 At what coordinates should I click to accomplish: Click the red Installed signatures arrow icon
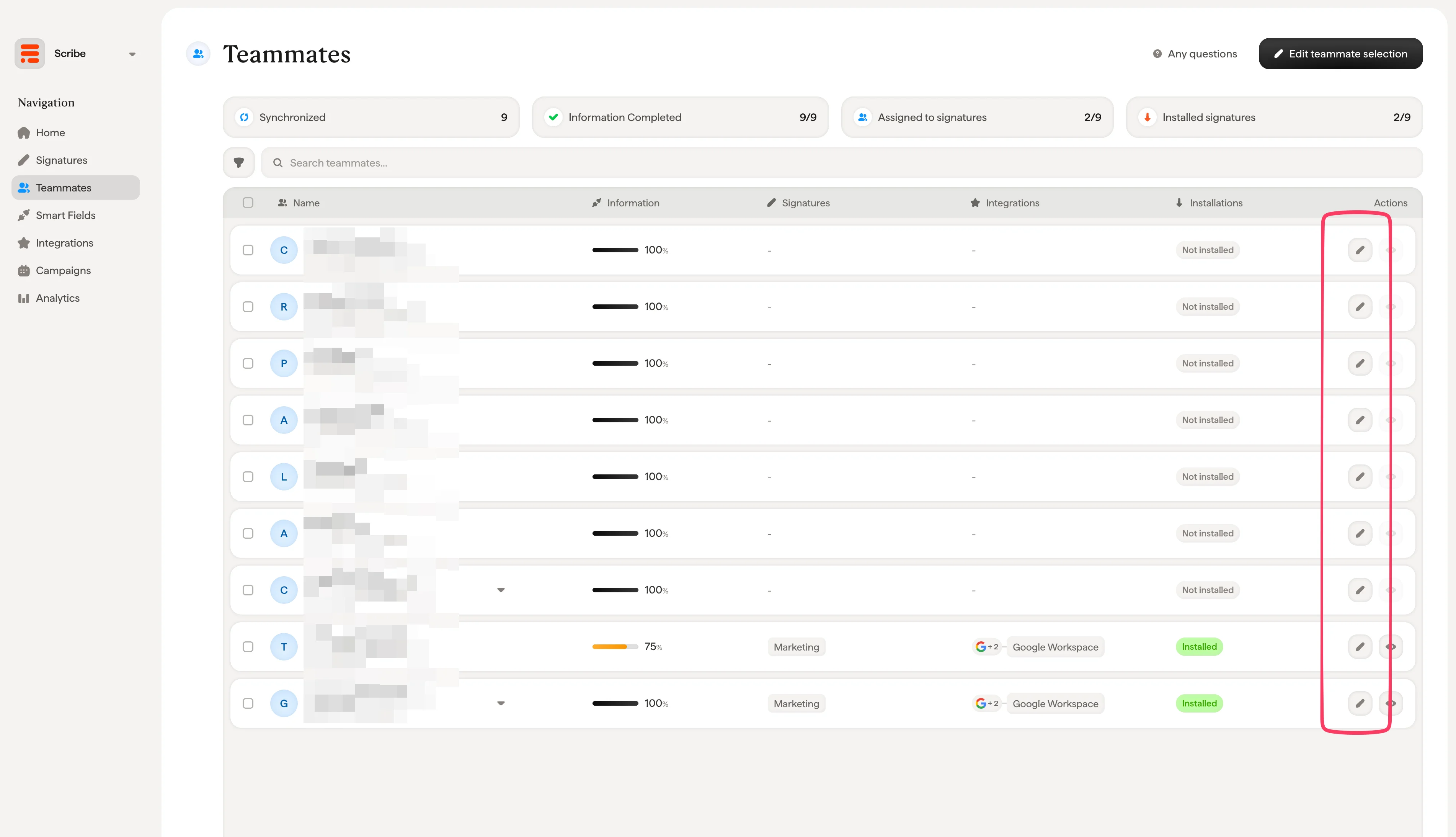coord(1147,117)
